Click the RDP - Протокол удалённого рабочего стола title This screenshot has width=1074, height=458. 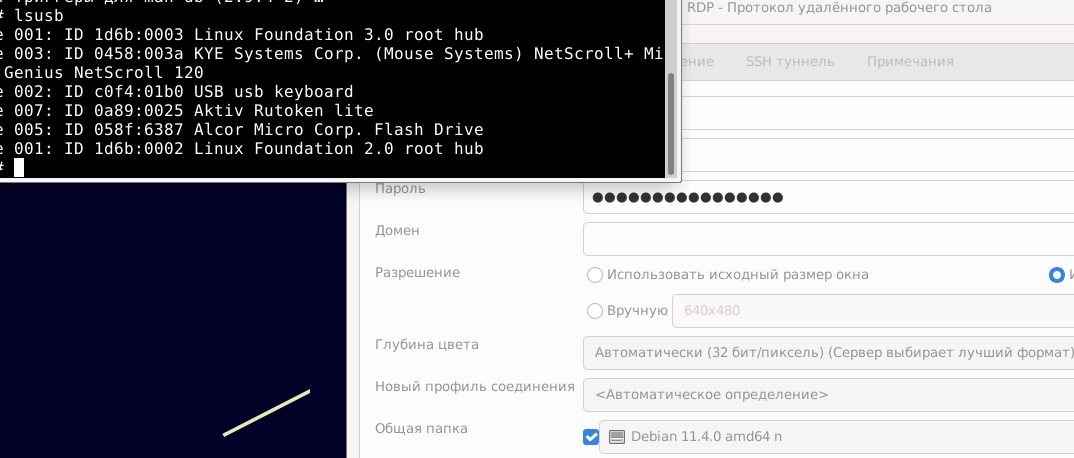point(839,8)
